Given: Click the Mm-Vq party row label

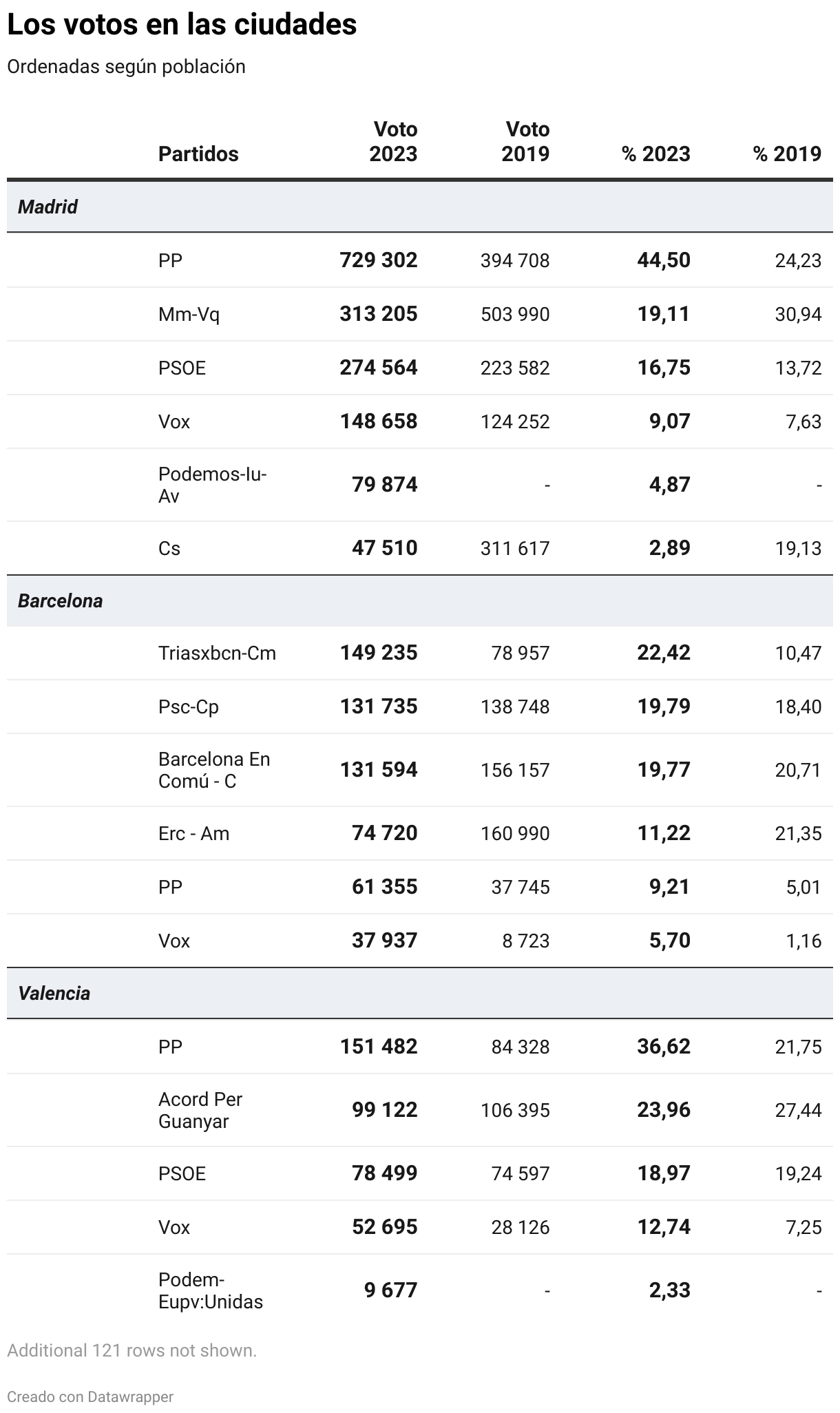Looking at the screenshot, I should 189,315.
